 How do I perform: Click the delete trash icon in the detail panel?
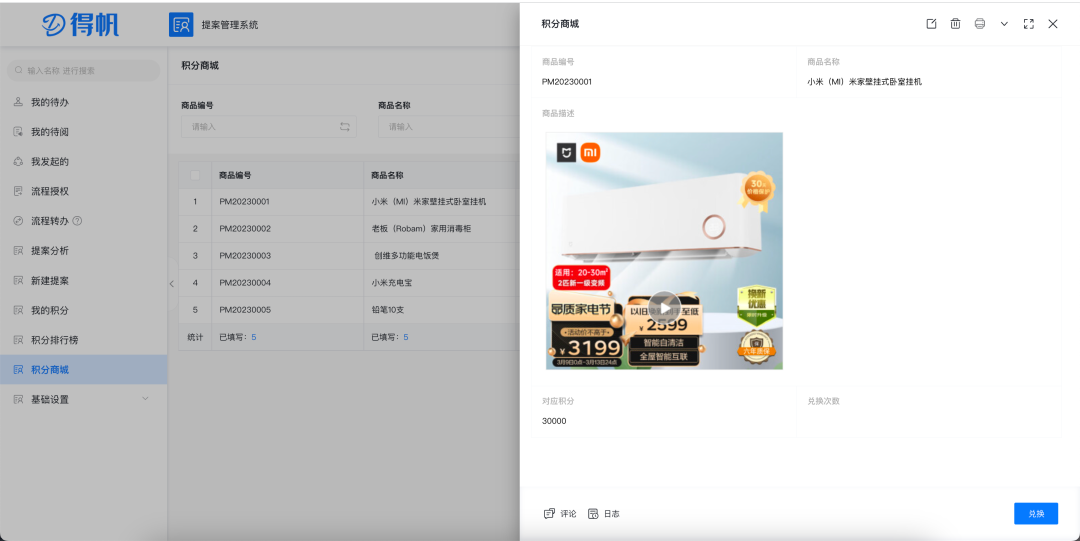955,24
